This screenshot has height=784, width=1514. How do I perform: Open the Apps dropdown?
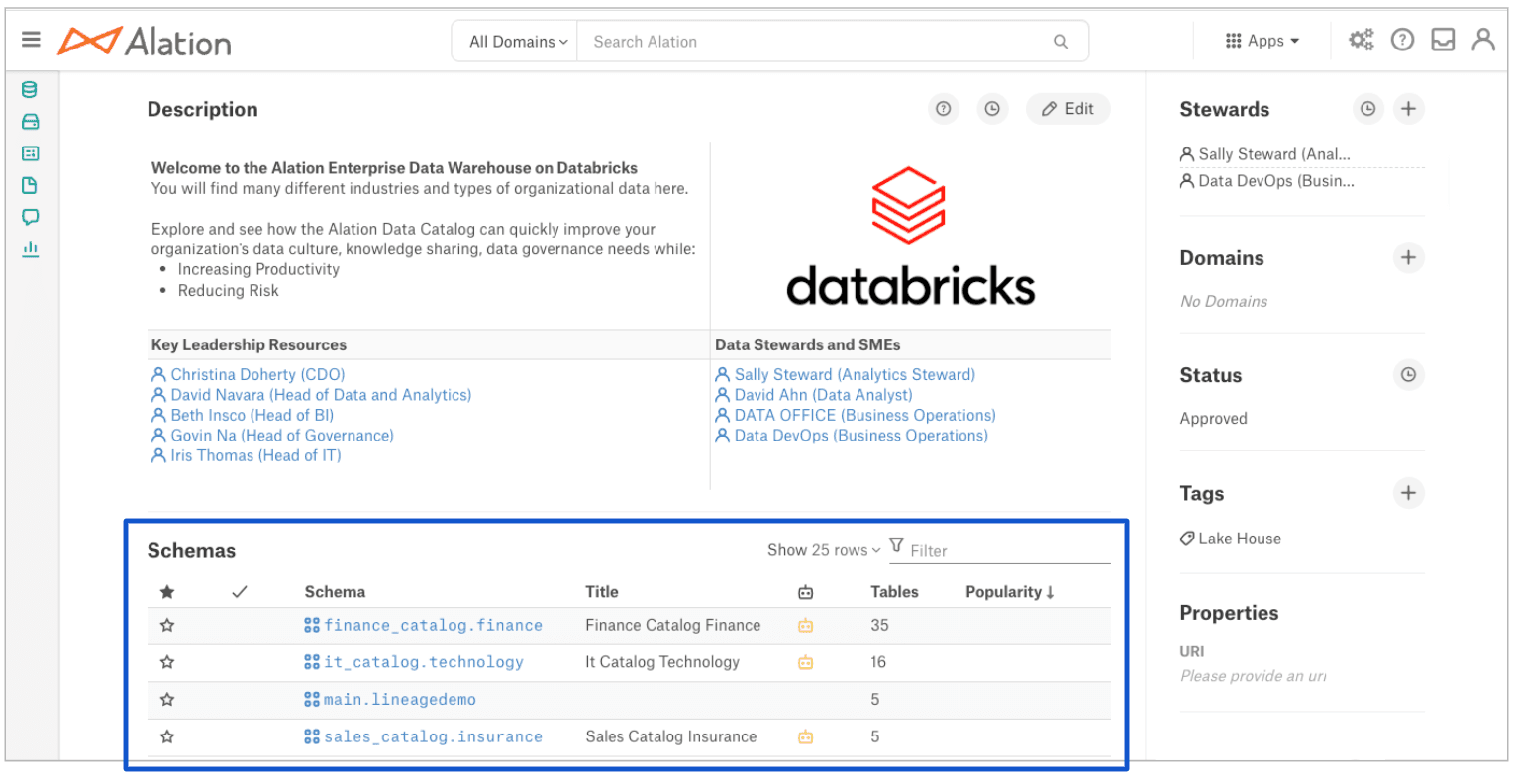pyautogui.click(x=1262, y=40)
